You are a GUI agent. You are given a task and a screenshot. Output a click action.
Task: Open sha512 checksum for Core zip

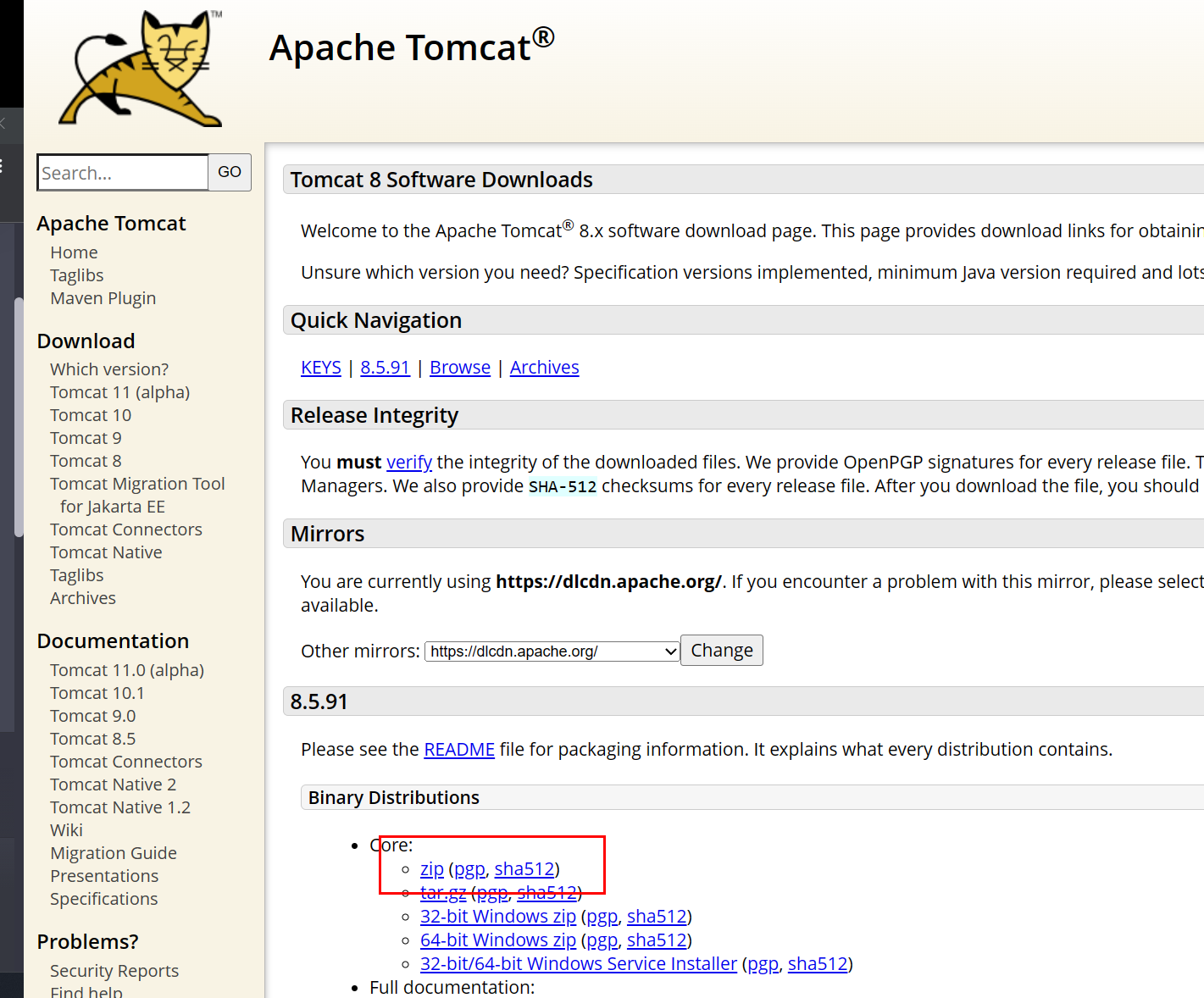tap(524, 869)
